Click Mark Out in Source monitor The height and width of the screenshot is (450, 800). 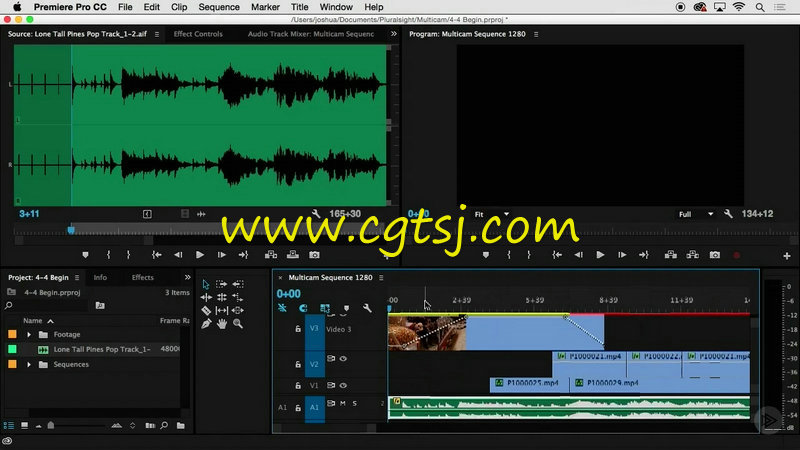[x=129, y=255]
